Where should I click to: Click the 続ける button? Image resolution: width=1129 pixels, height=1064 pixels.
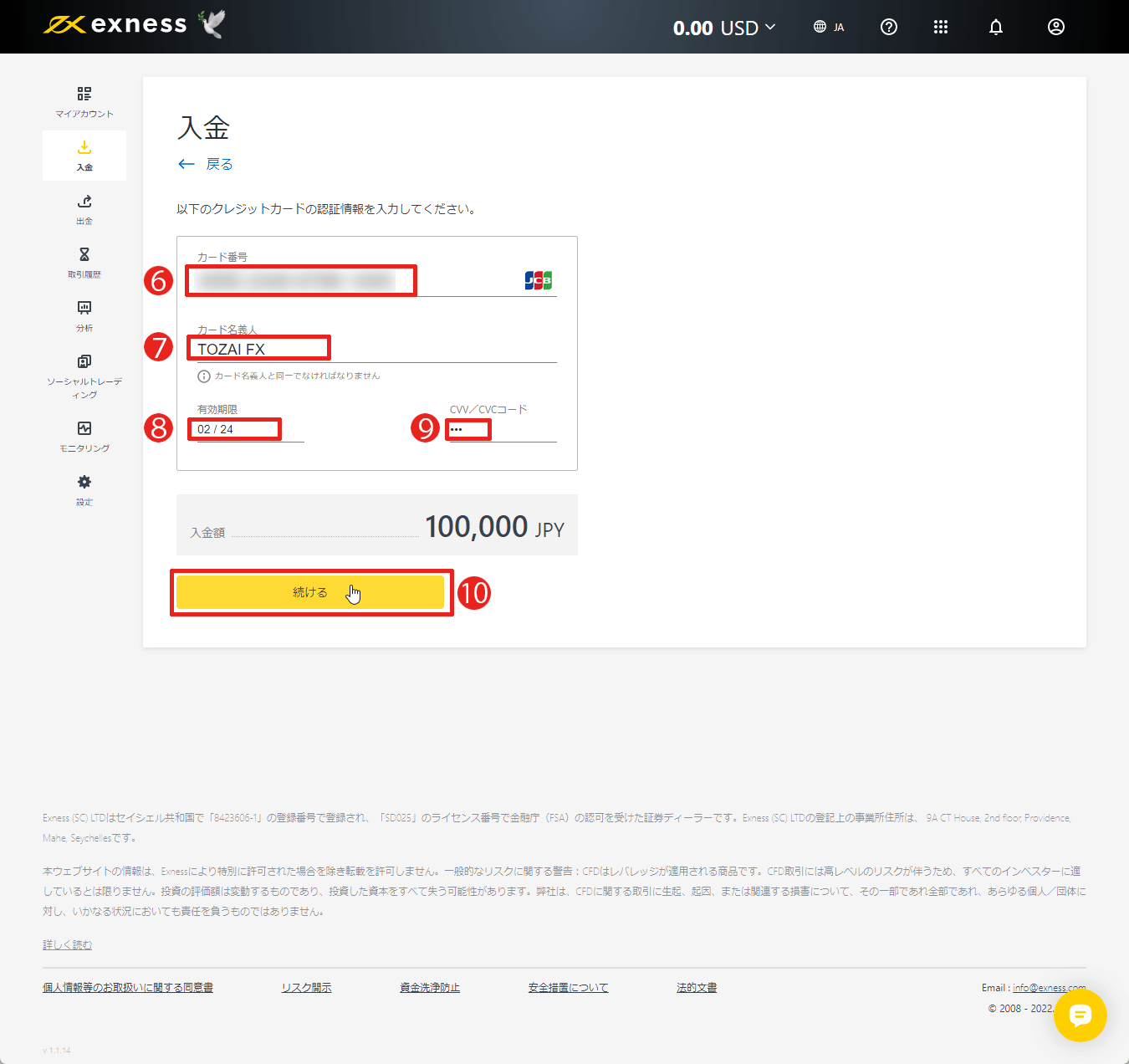click(x=310, y=591)
